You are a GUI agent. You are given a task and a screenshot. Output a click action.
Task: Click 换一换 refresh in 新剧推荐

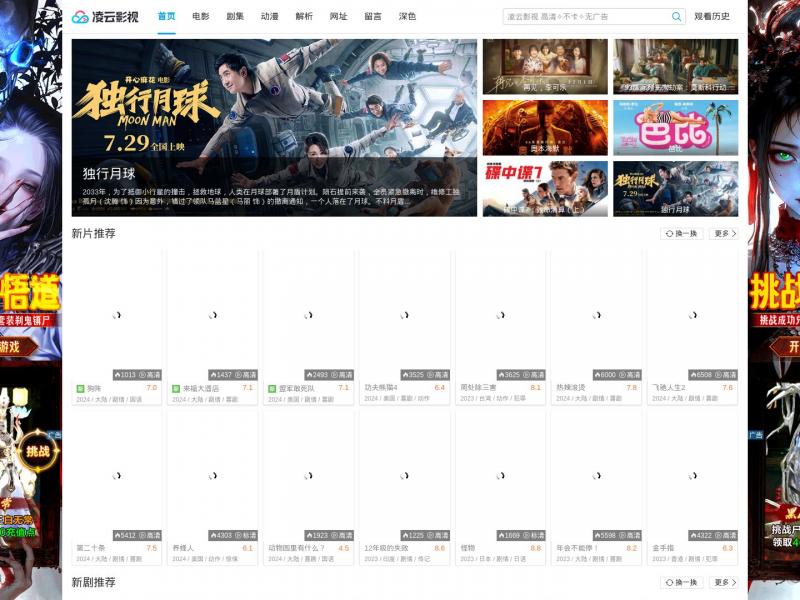[x=682, y=583]
